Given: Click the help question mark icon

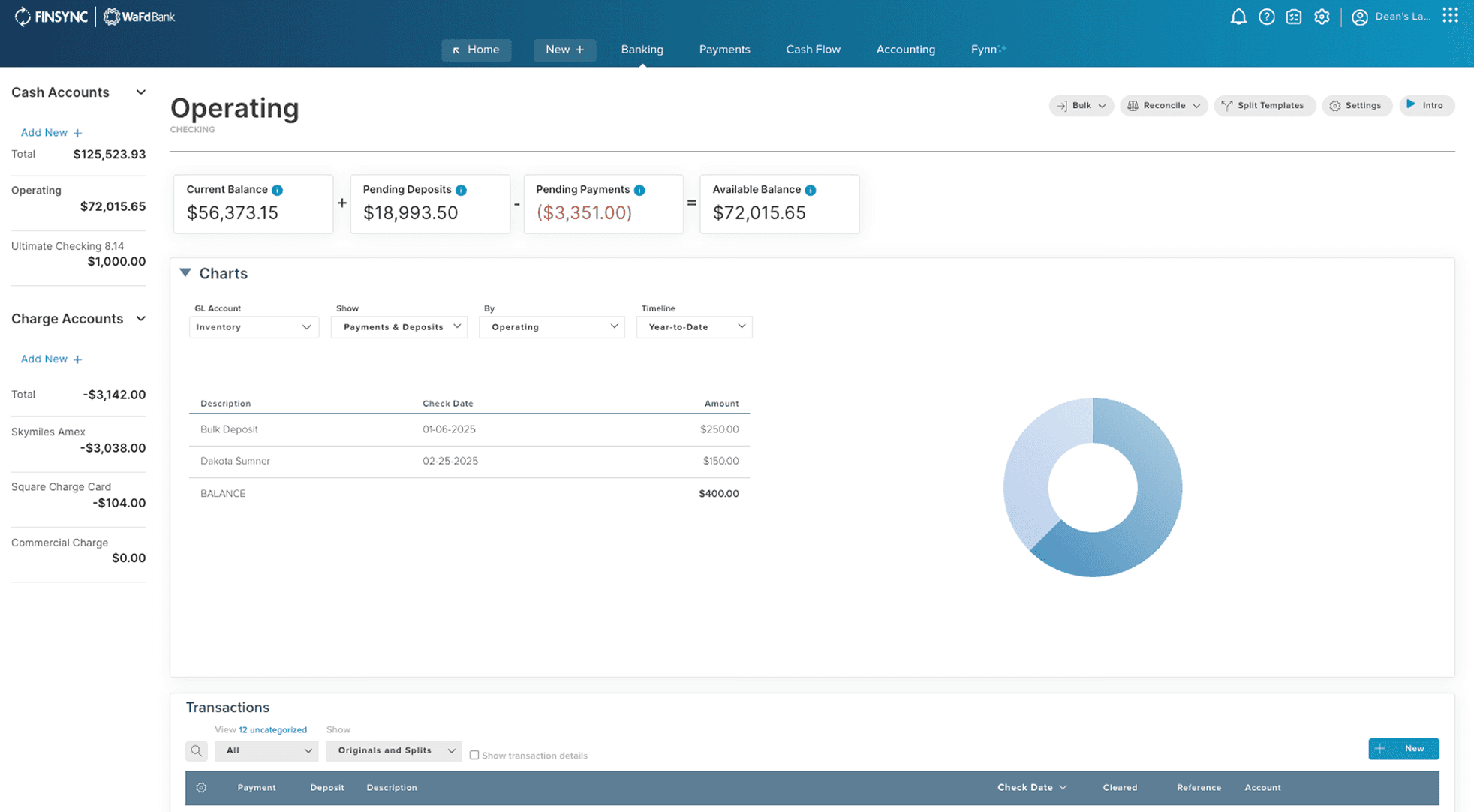Looking at the screenshot, I should [1266, 17].
